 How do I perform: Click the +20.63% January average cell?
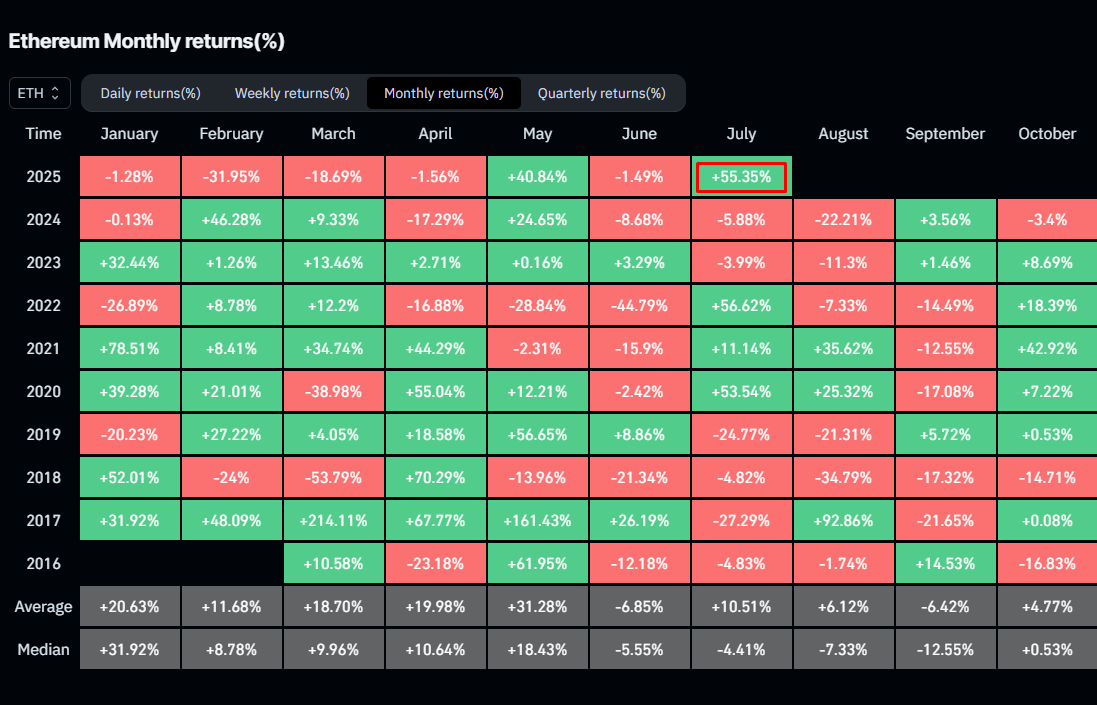pyautogui.click(x=129, y=606)
